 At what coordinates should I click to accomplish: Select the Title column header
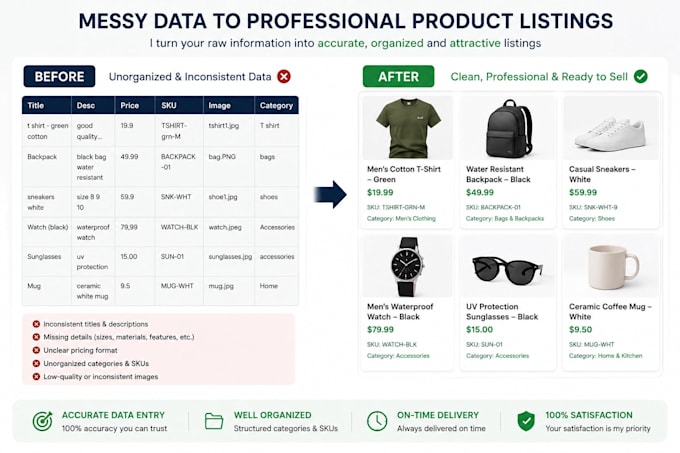[46, 105]
